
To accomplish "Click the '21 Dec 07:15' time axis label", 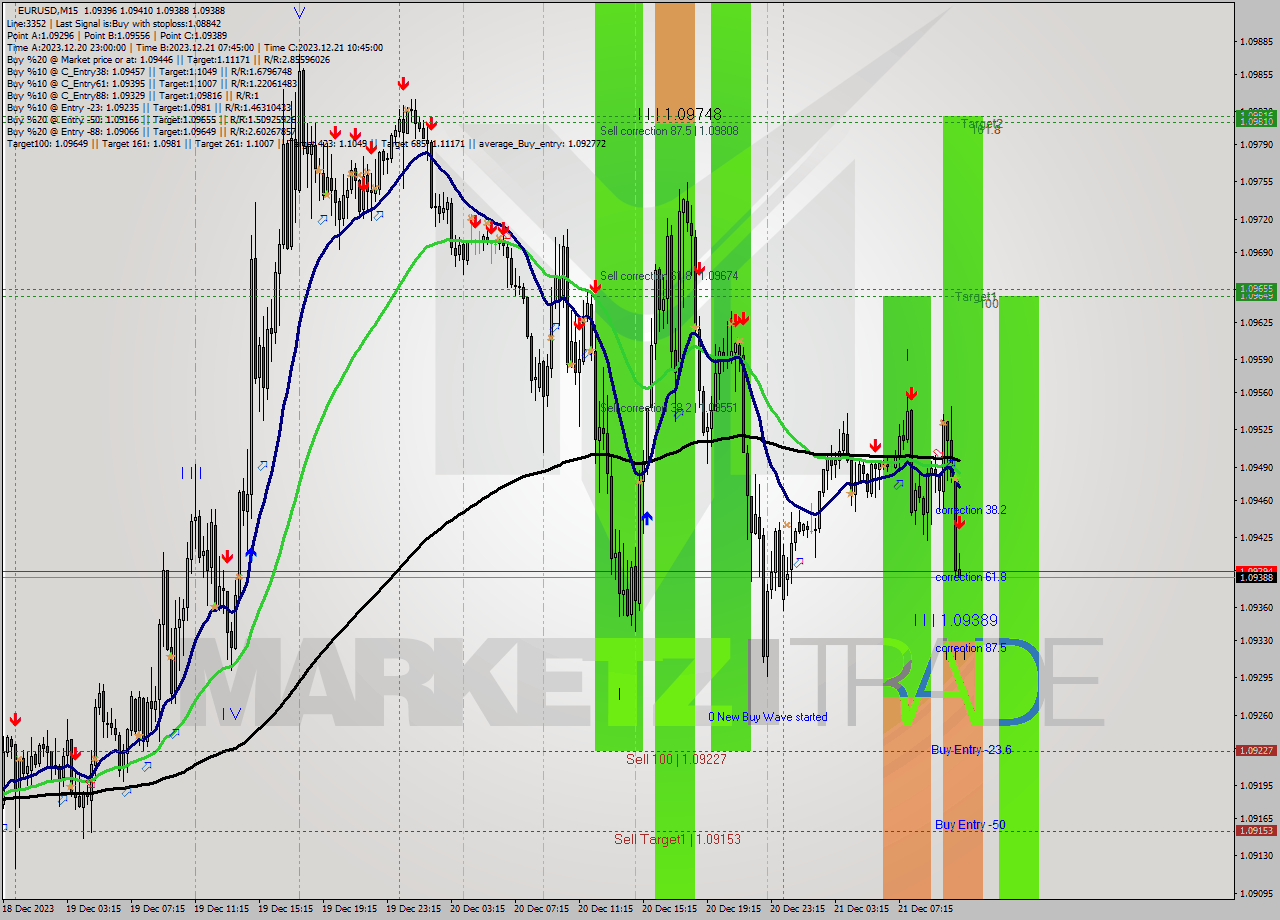I will tap(926, 909).
